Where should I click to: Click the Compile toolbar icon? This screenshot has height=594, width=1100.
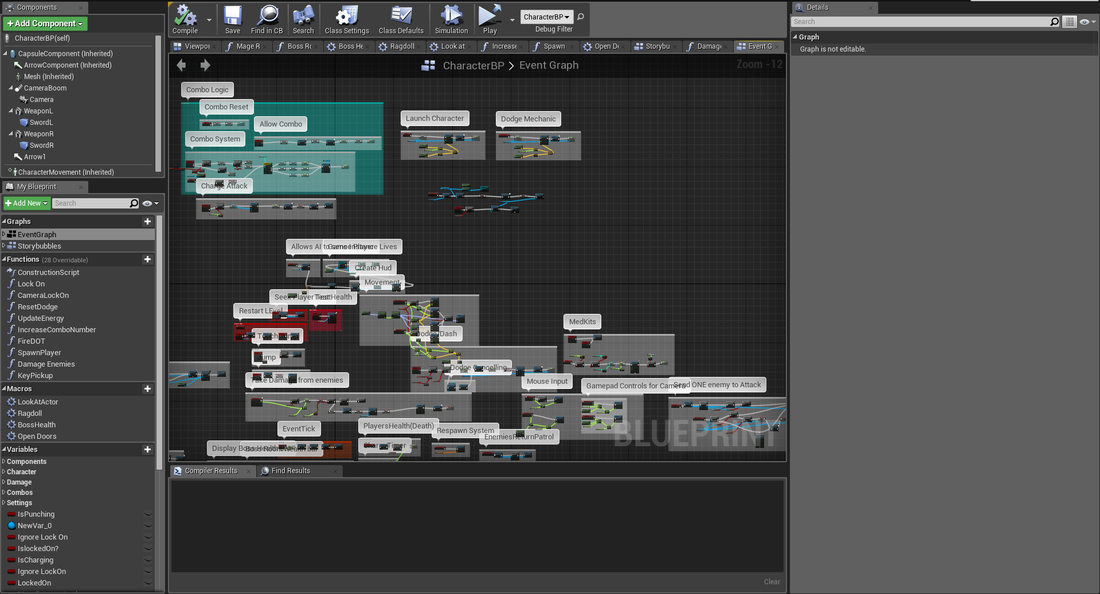pyautogui.click(x=185, y=16)
